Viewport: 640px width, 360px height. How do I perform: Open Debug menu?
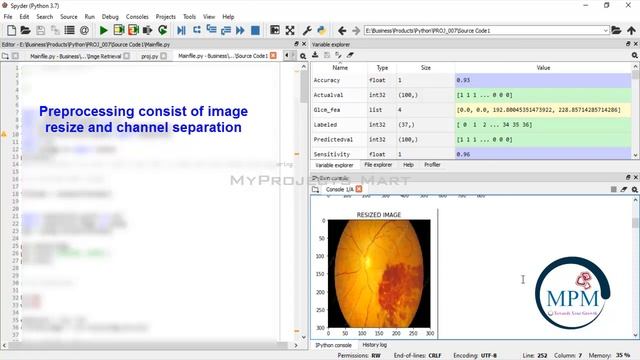pyautogui.click(x=110, y=17)
